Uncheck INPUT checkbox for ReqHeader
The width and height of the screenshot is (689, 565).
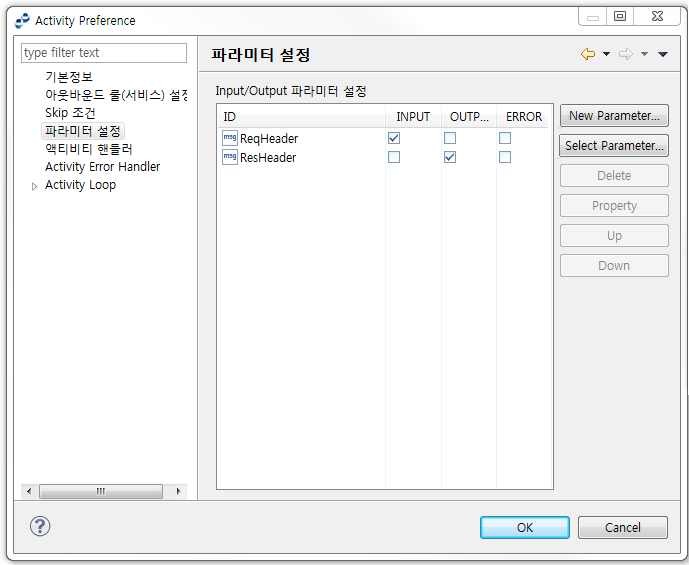click(x=394, y=138)
